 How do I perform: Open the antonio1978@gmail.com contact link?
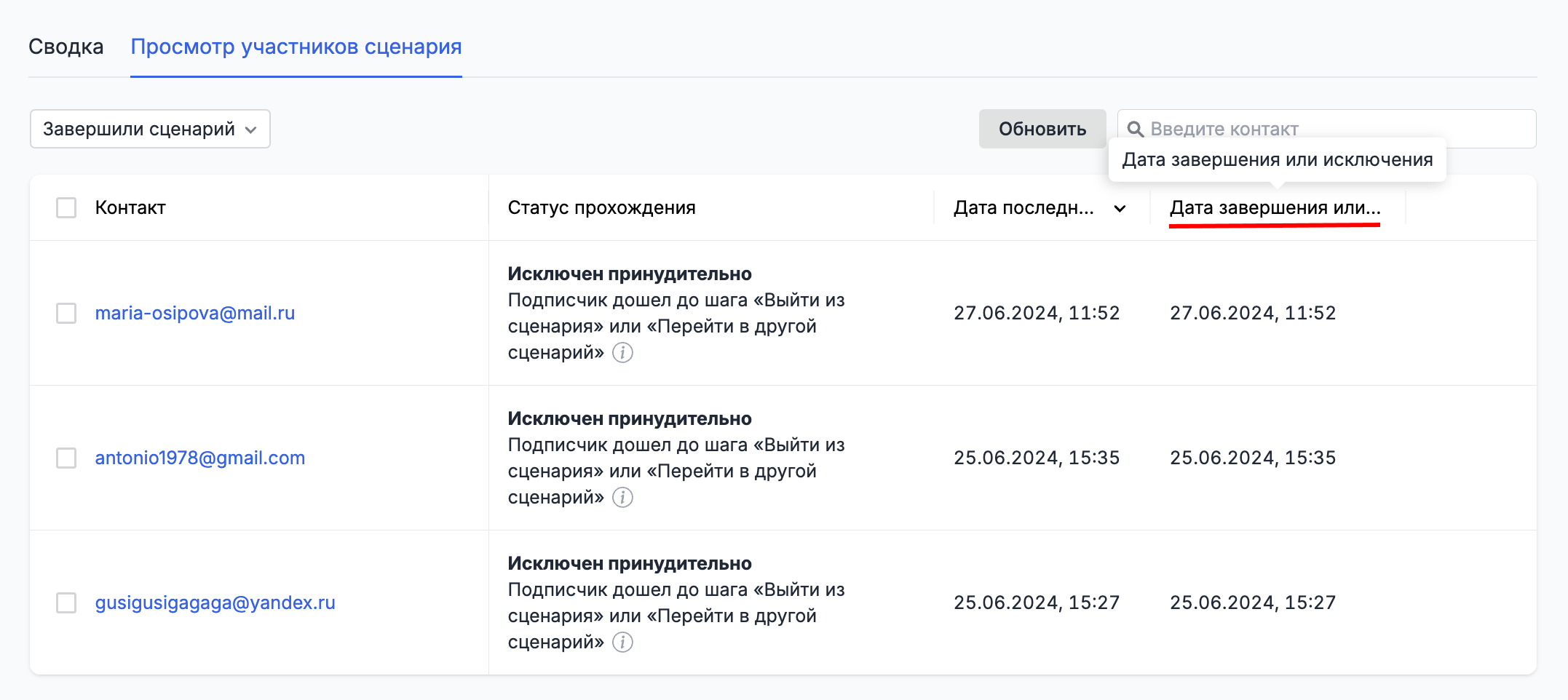click(x=199, y=458)
